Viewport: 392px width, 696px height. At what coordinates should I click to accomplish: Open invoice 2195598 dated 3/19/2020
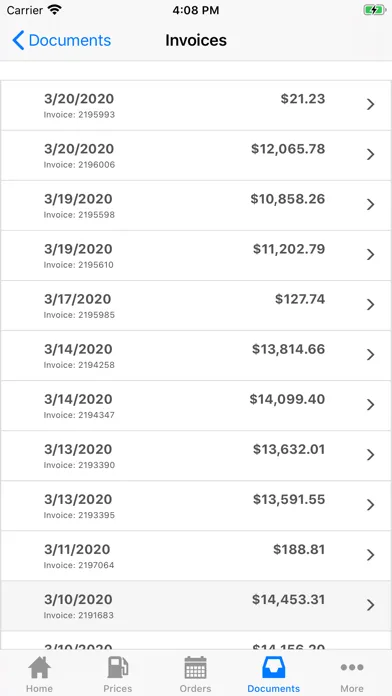pos(196,206)
